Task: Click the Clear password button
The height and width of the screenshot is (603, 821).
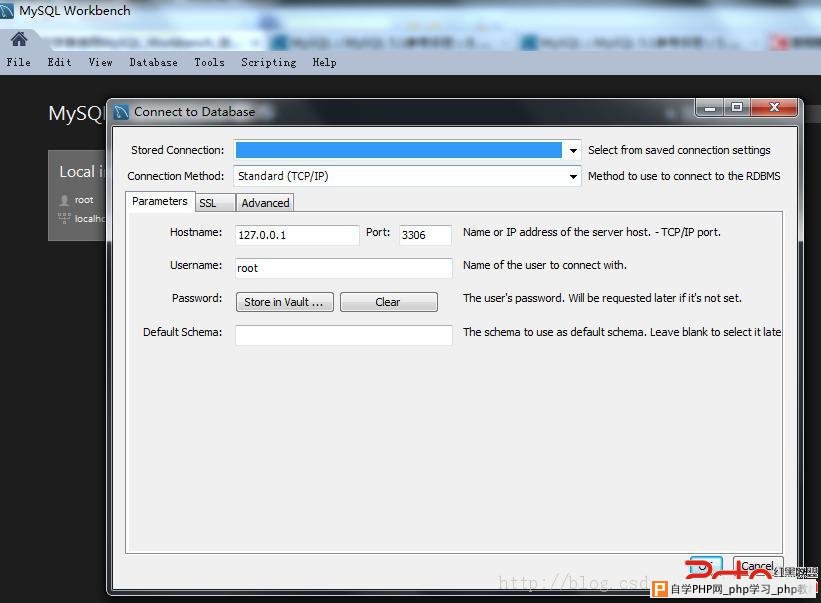Action: coord(389,302)
